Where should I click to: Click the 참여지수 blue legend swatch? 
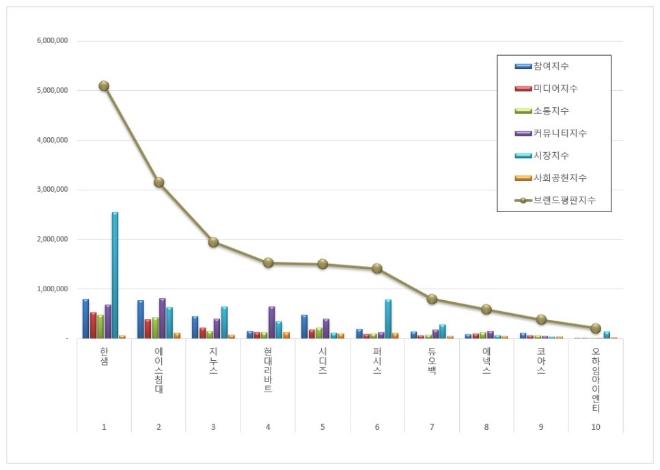pos(523,66)
